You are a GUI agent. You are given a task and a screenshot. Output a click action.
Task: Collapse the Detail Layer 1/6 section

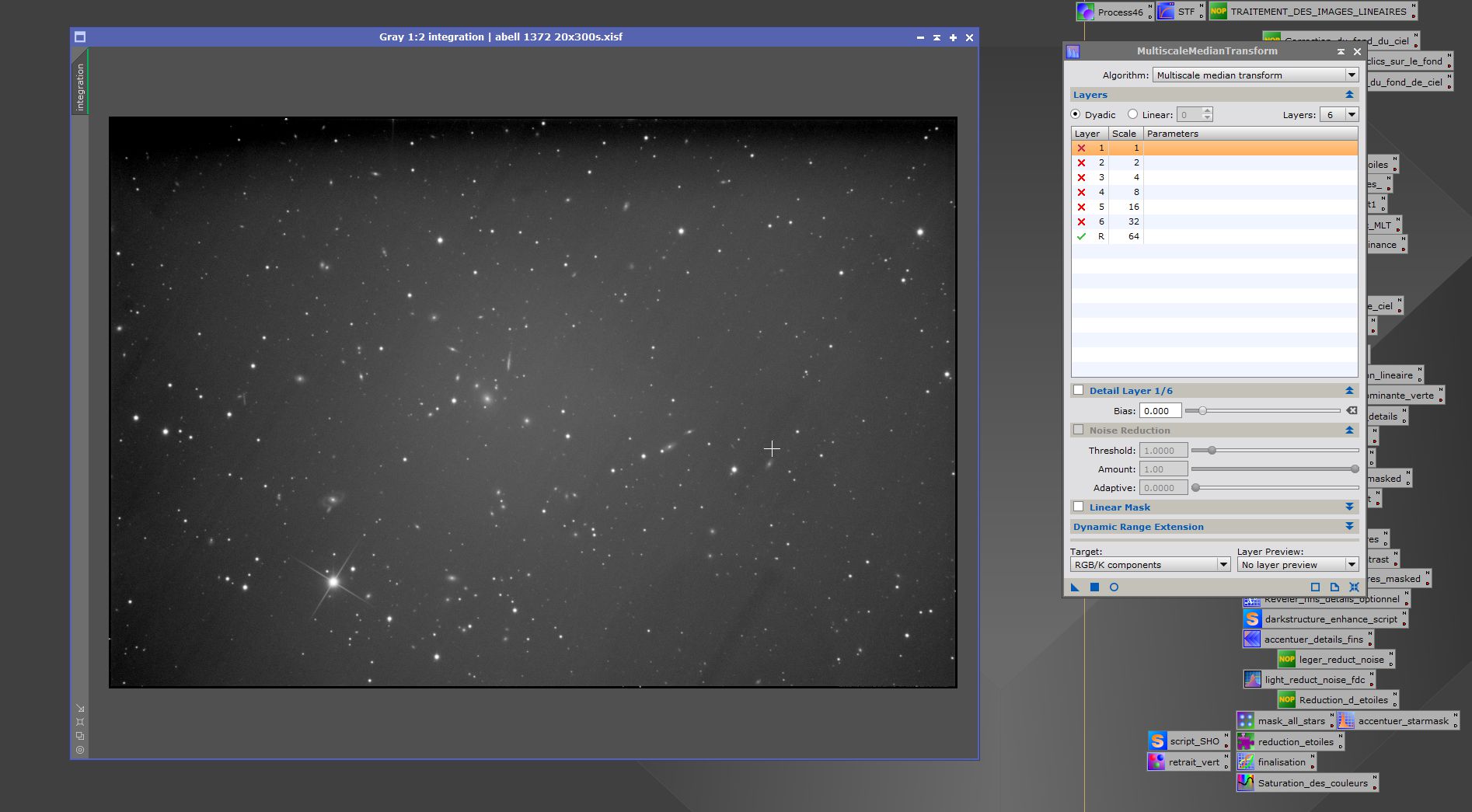coord(1349,391)
